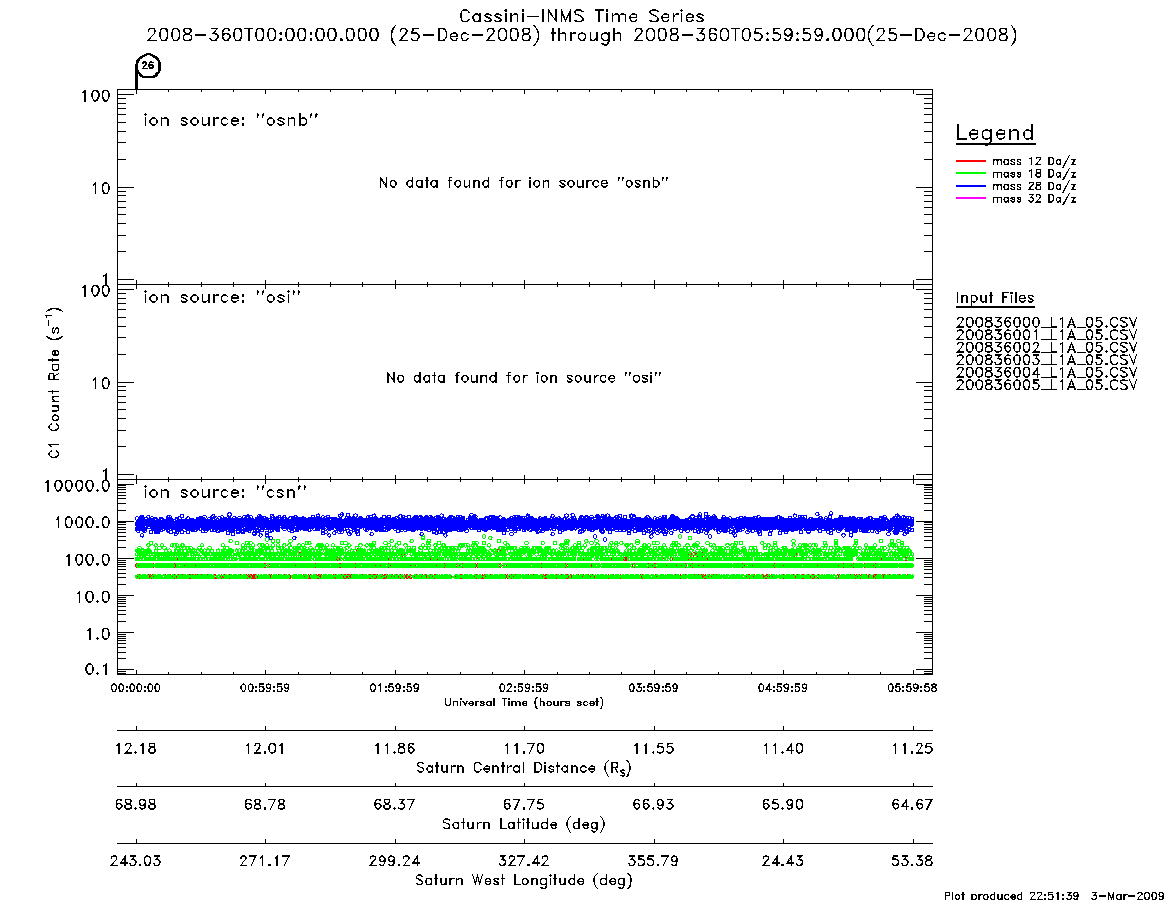
Task: Click the magenta mass 32 Da/z legend line
Action: pos(970,199)
